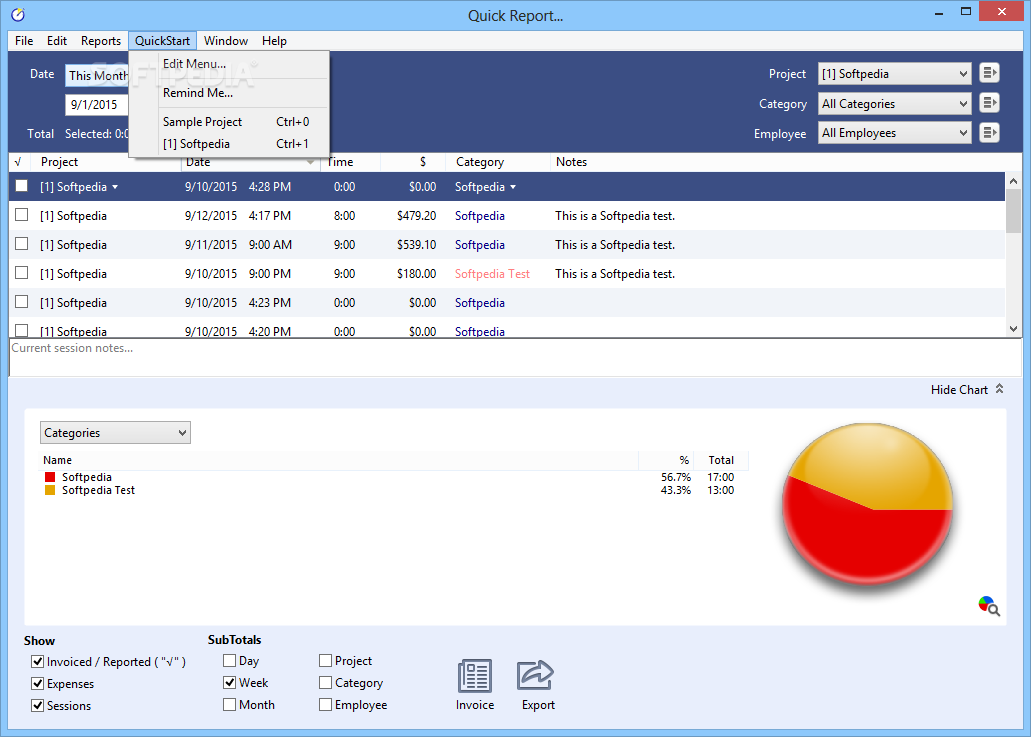Viewport: 1031px width, 737px height.
Task: Enable Category subtotals checkbox
Action: click(325, 683)
